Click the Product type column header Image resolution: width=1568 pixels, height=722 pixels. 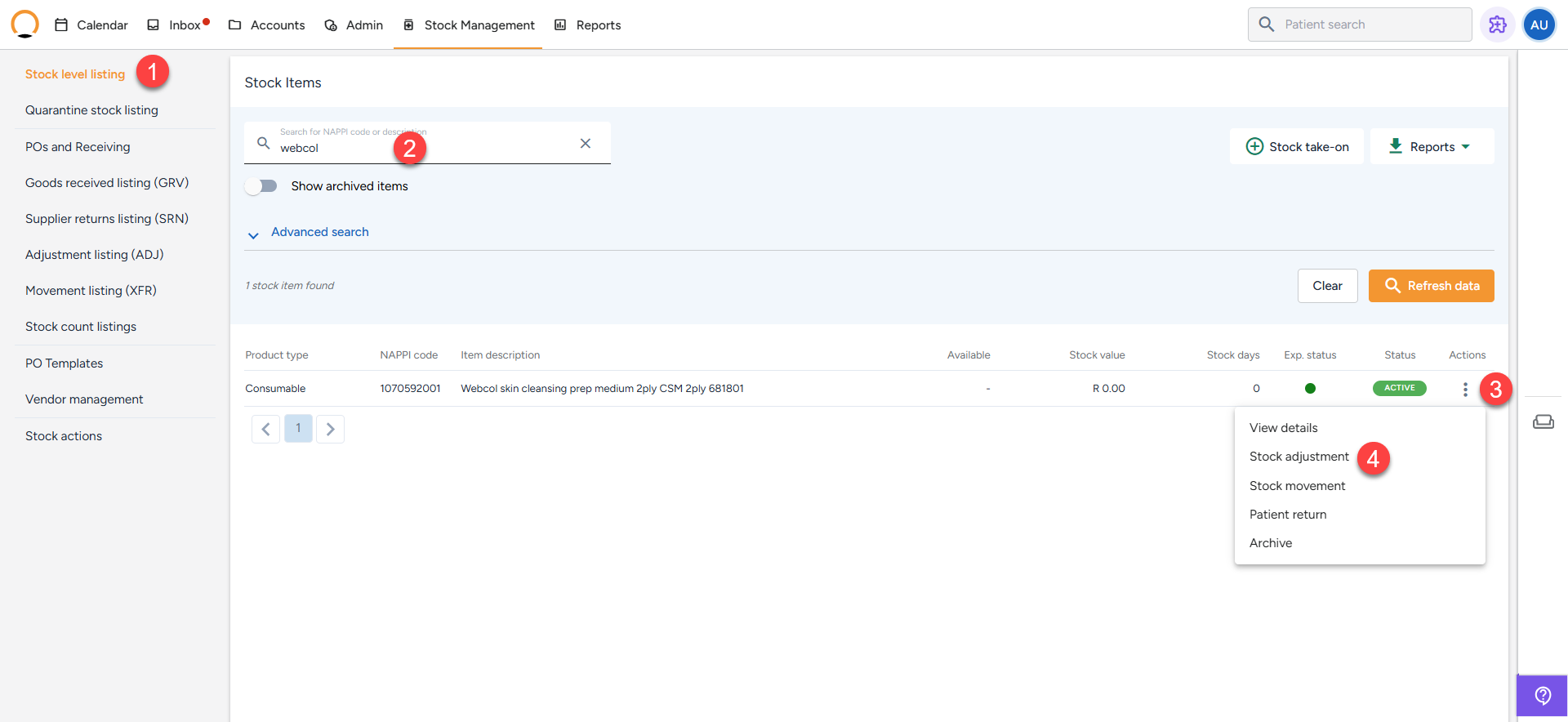coord(277,355)
